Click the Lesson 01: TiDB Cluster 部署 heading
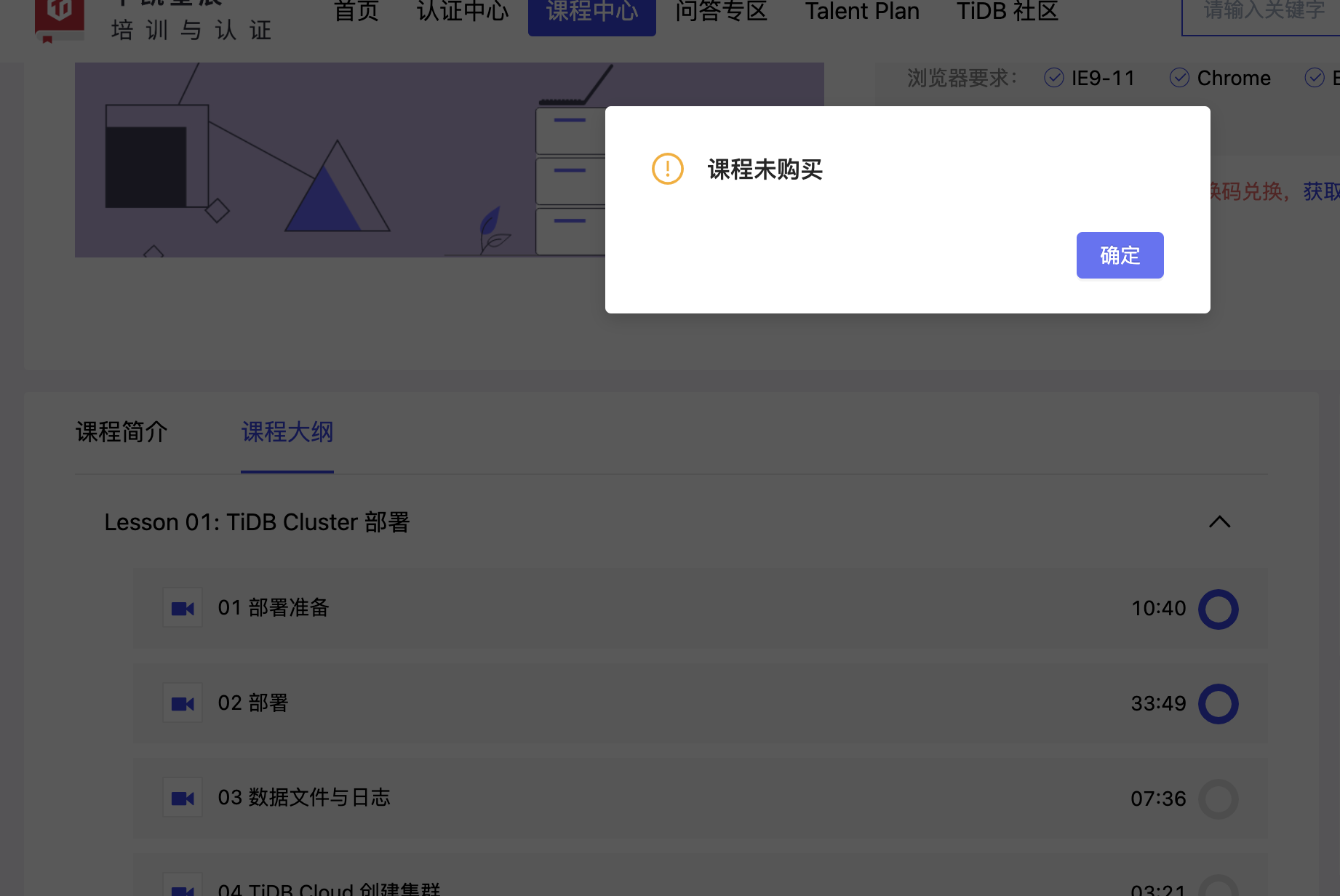The width and height of the screenshot is (1340, 896). click(257, 522)
